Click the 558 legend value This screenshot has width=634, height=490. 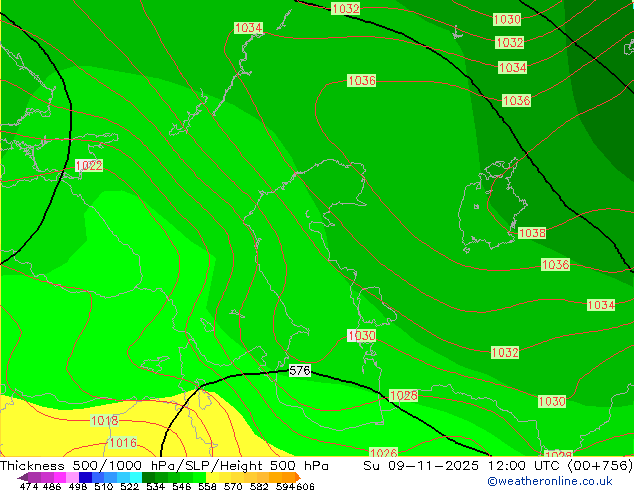pos(207,486)
